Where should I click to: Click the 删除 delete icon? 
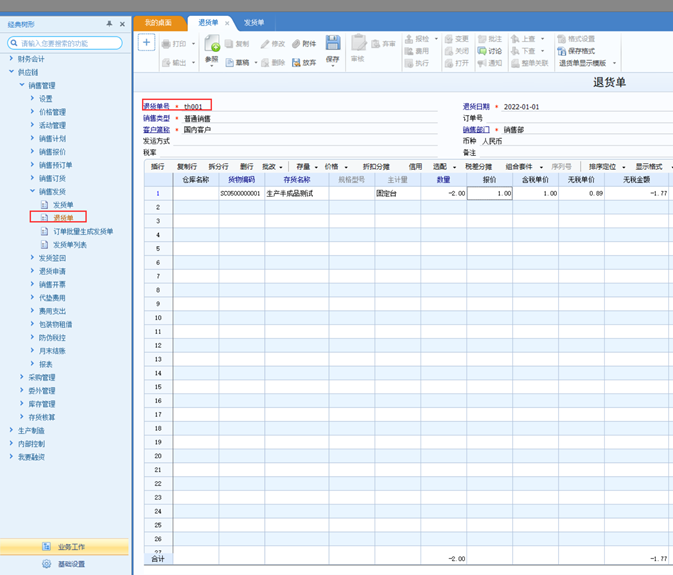(x=265, y=63)
